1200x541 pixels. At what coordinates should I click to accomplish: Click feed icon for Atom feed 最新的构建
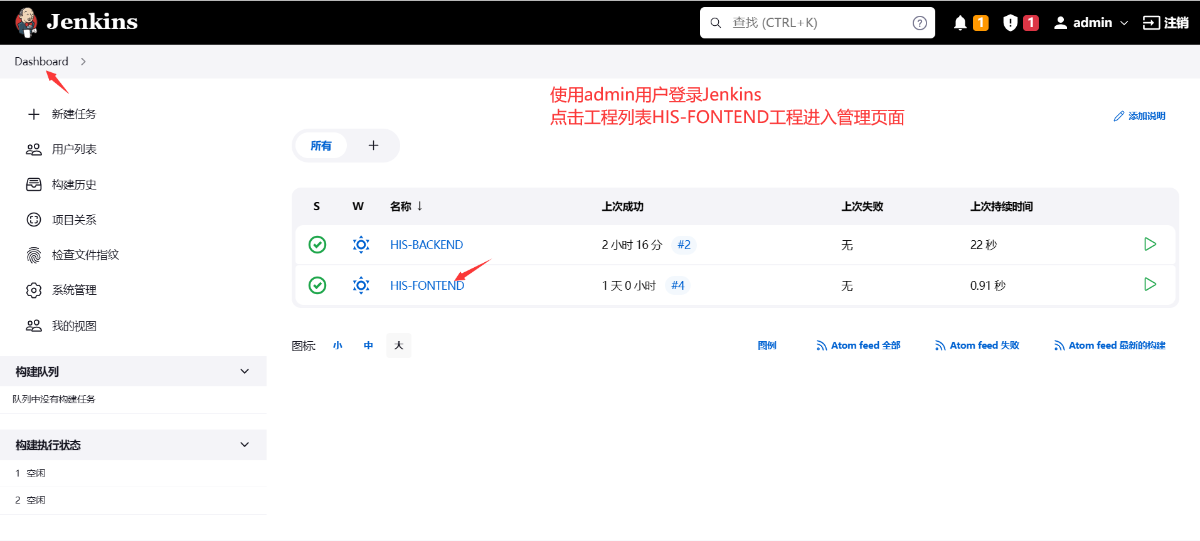click(x=1060, y=346)
